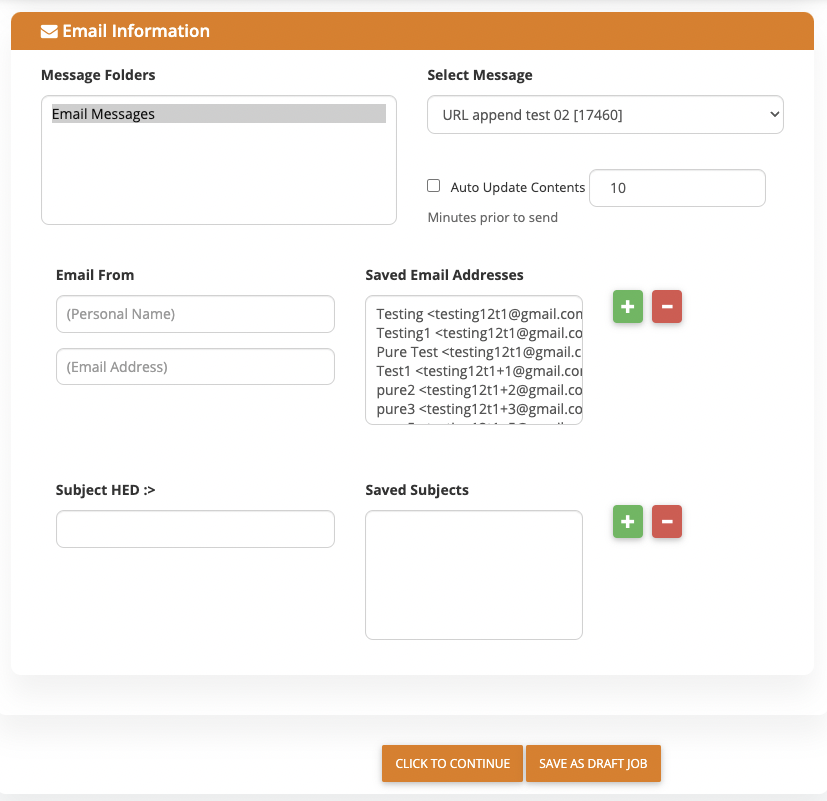Image resolution: width=827 pixels, height=801 pixels.
Task: Click the CLICK TO CONTINUE button
Action: pyautogui.click(x=453, y=764)
